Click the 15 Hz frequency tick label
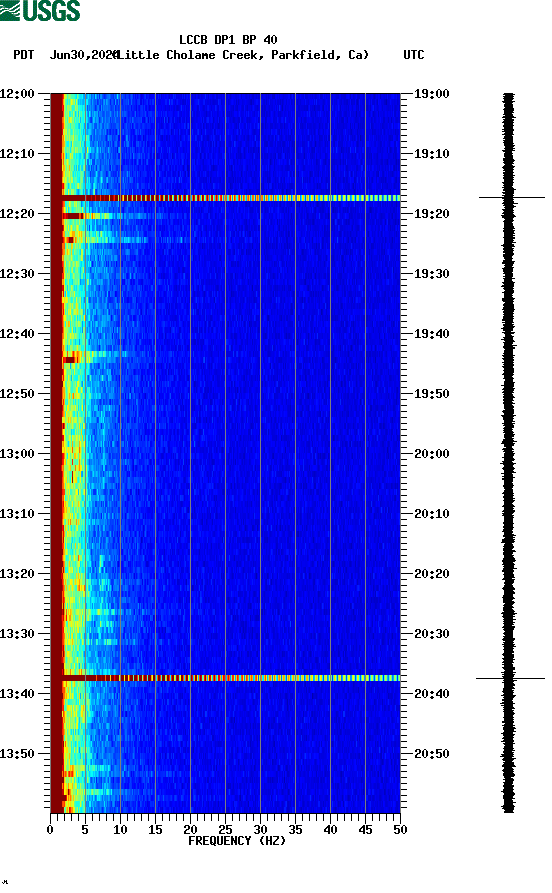Image resolution: width=552 pixels, height=893 pixels. [x=155, y=830]
